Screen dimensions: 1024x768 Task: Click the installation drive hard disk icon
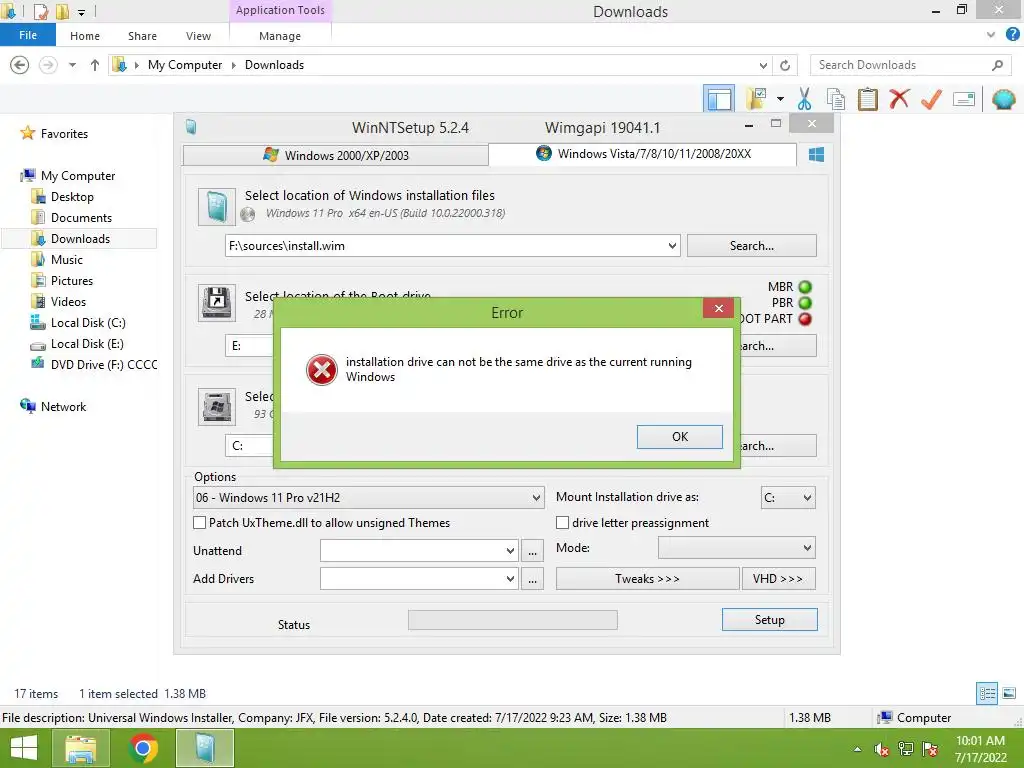point(217,407)
